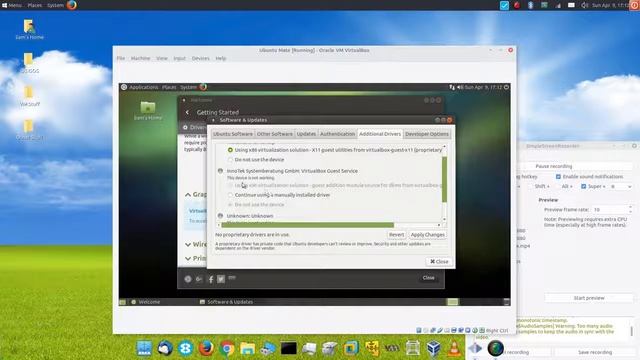Open the host Menu in the top panel
Viewport: 640px width, 360px height.
(11, 5)
